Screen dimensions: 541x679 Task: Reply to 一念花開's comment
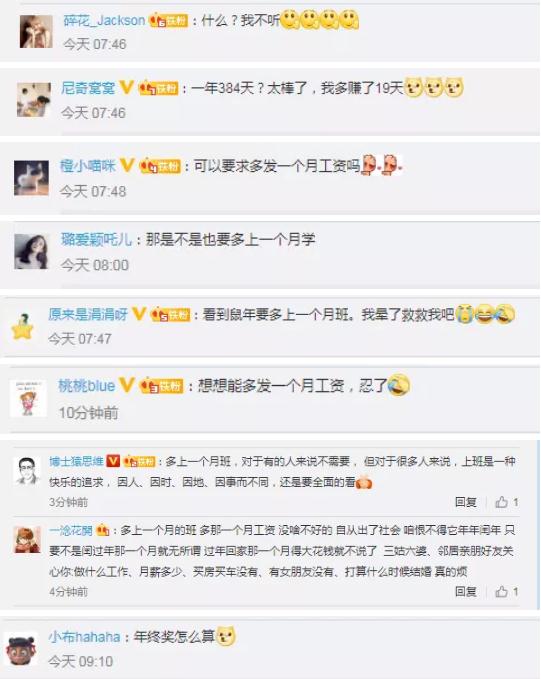(x=466, y=592)
